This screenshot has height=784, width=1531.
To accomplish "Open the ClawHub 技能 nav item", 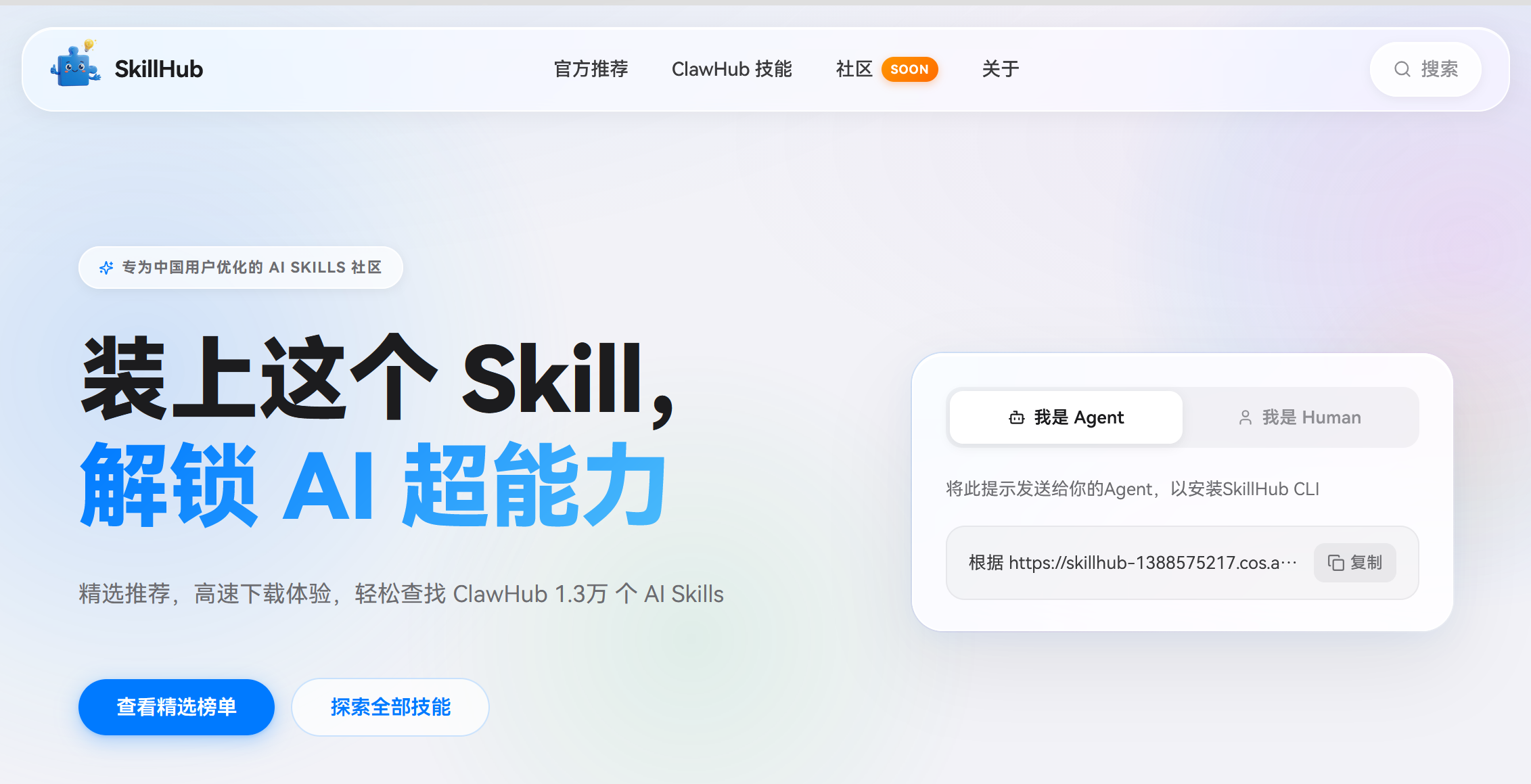I will (x=731, y=69).
